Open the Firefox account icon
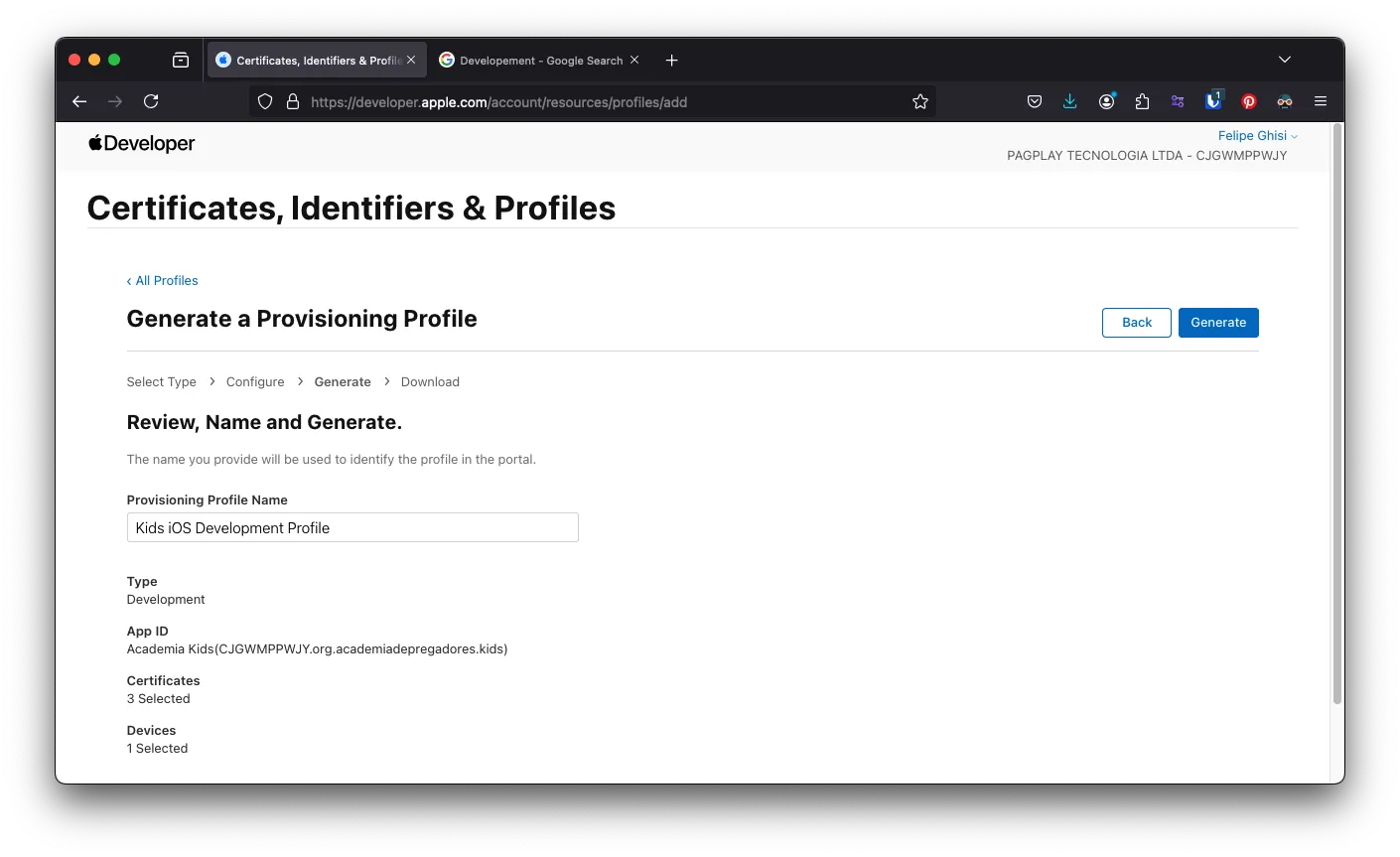This screenshot has height=857, width=1400. 1106,101
